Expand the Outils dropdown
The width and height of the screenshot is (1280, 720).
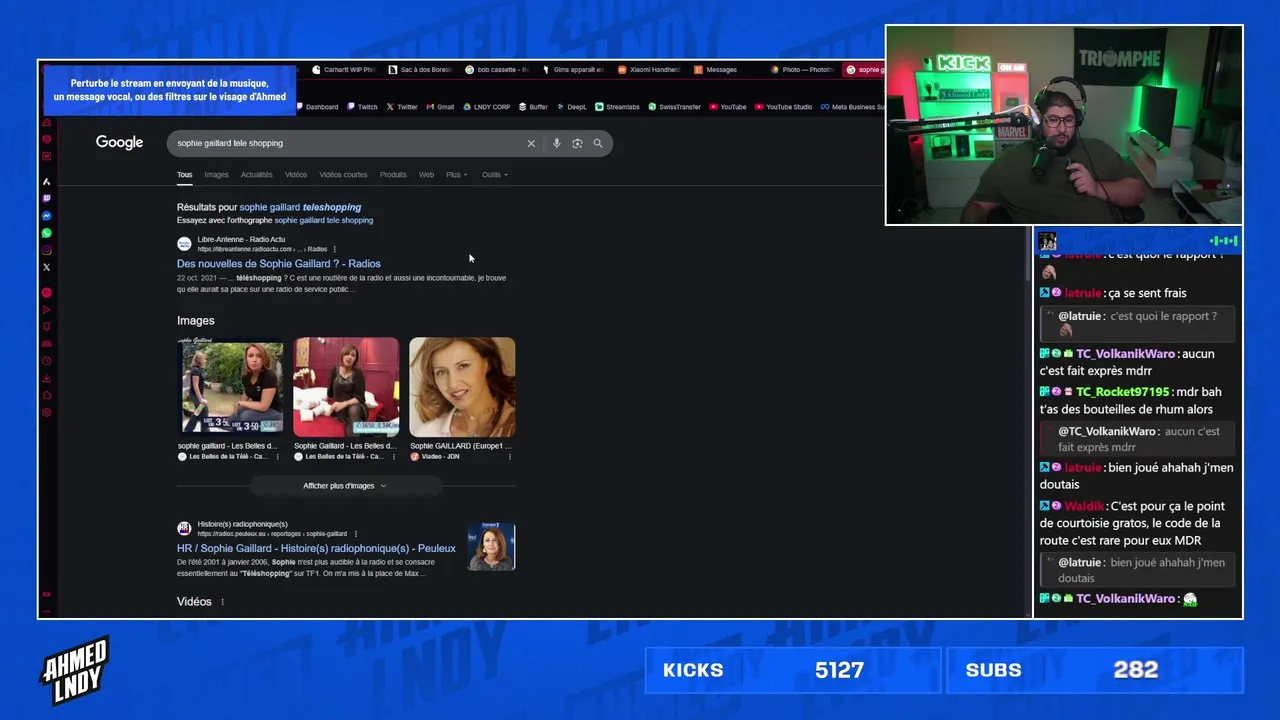coord(494,175)
